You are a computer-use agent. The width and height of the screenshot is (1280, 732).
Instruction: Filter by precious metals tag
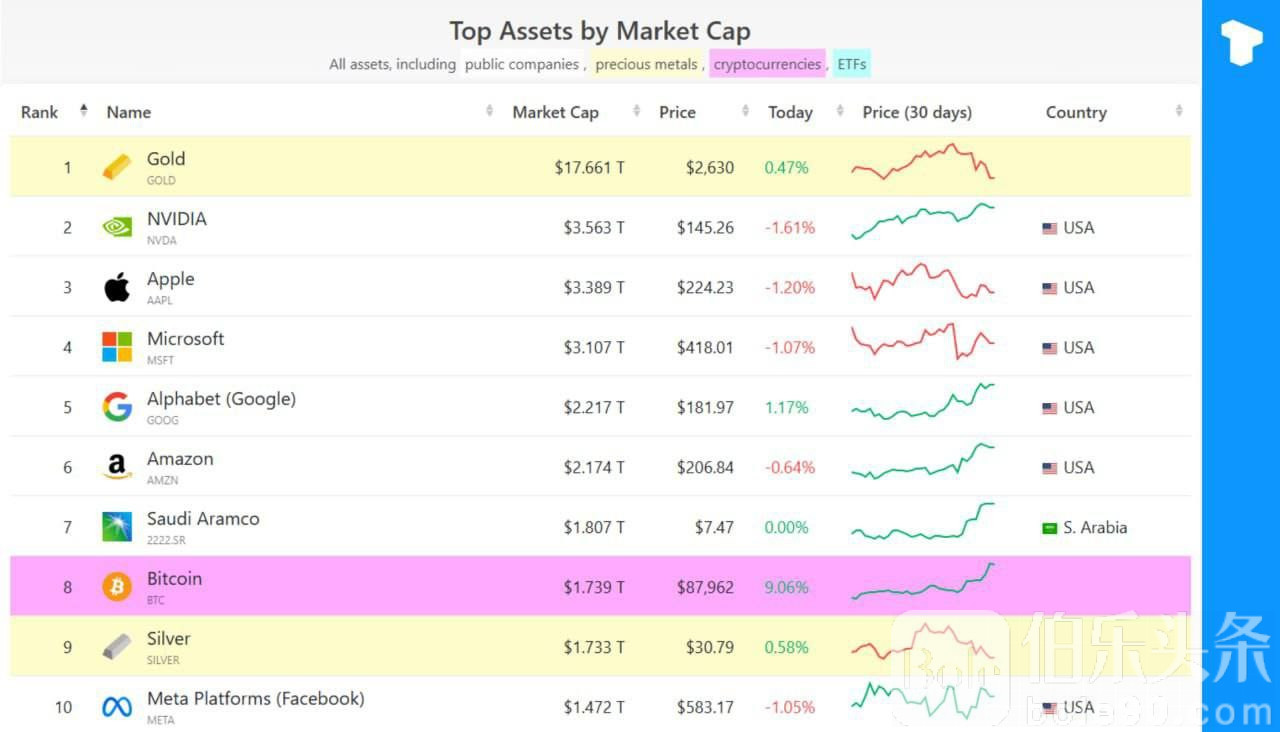tap(646, 64)
